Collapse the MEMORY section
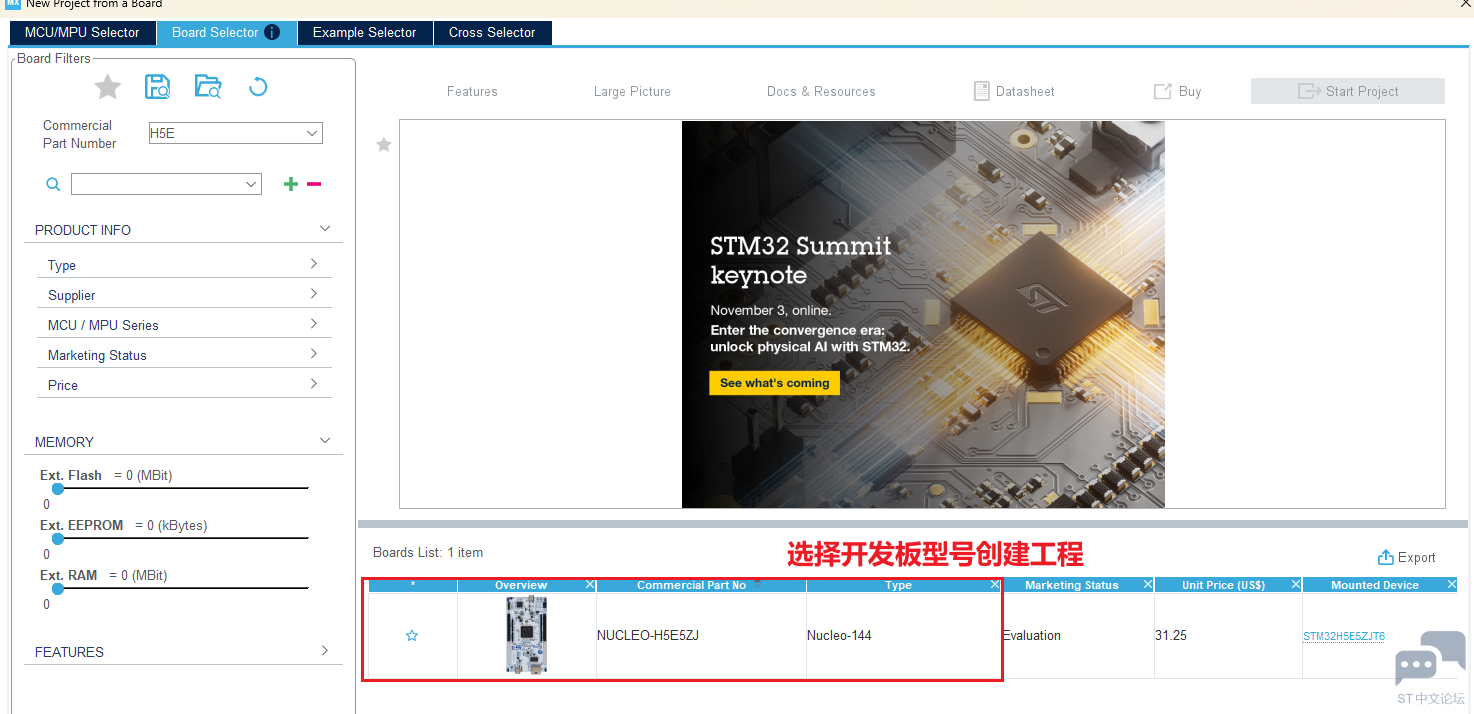 (325, 441)
